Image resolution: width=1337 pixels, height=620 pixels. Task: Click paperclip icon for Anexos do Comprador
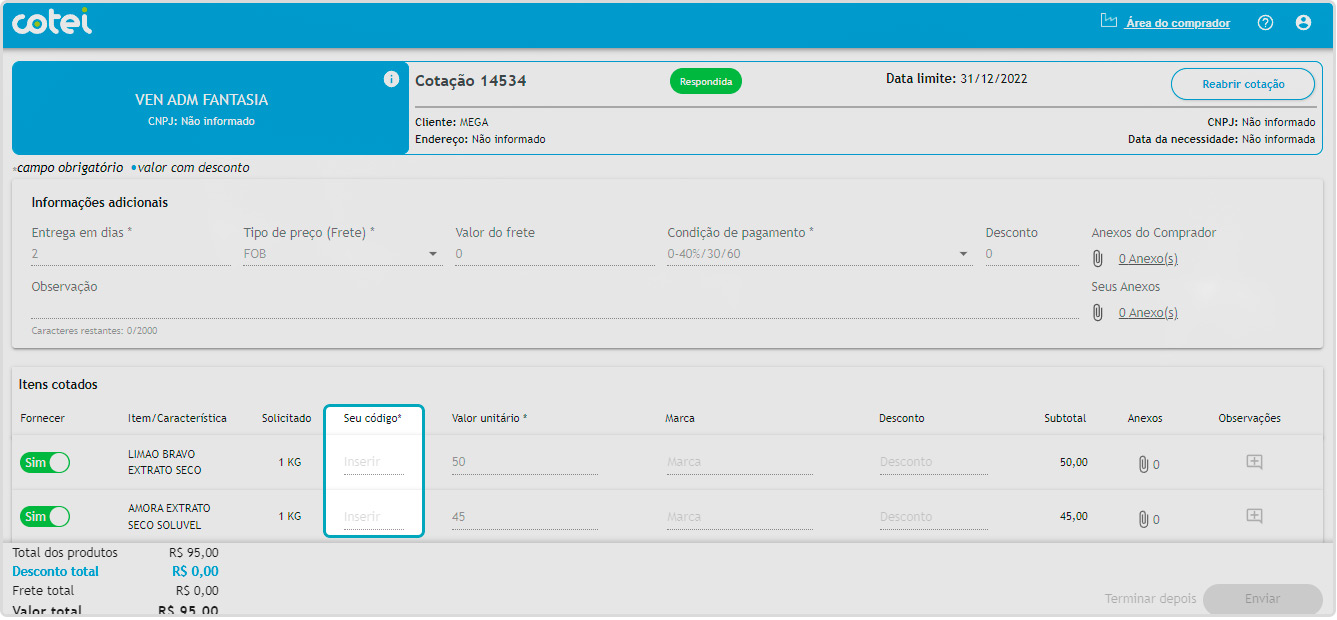pyautogui.click(x=1097, y=259)
